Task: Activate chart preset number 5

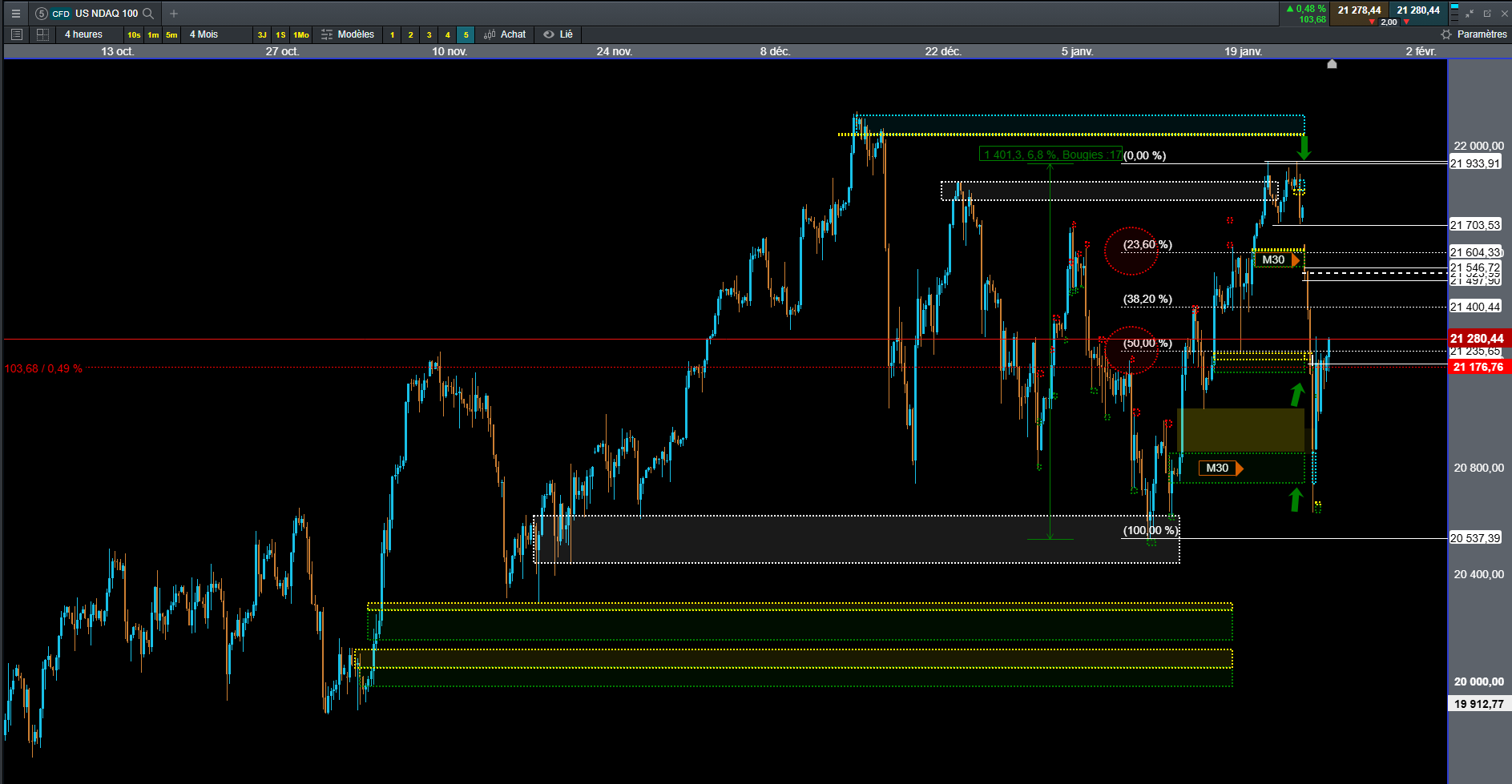Action: tap(466, 34)
